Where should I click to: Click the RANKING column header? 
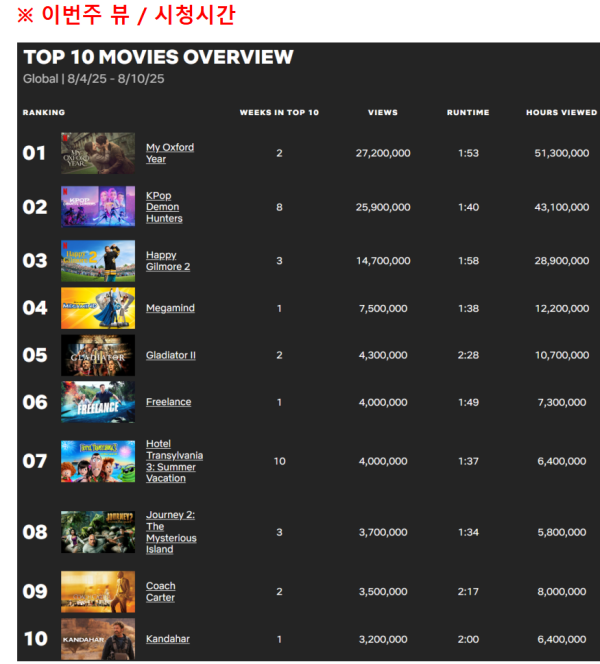click(x=44, y=112)
